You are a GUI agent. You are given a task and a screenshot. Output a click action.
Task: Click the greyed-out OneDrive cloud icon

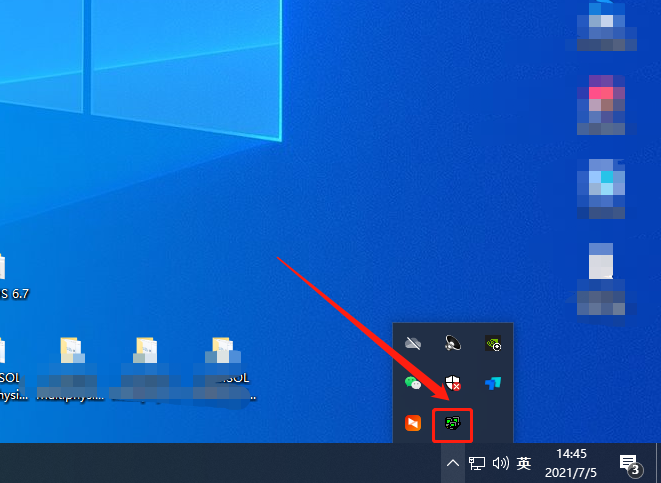(x=413, y=343)
